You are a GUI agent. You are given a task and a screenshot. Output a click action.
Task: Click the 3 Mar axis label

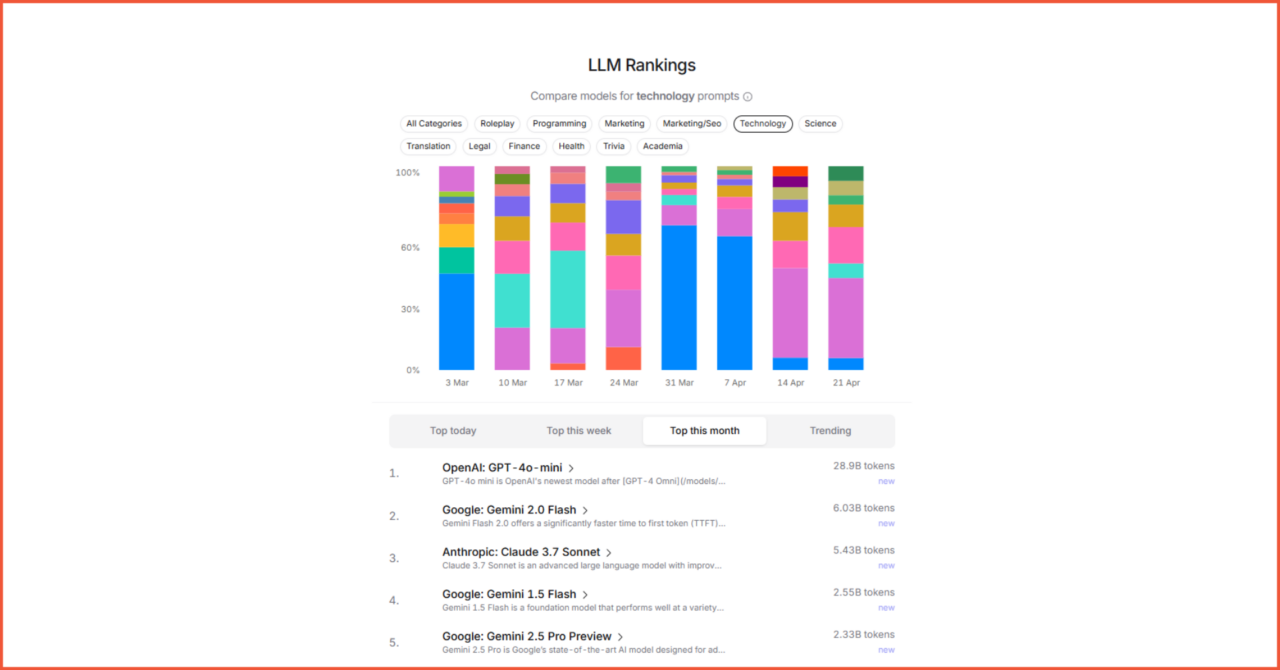coord(457,383)
